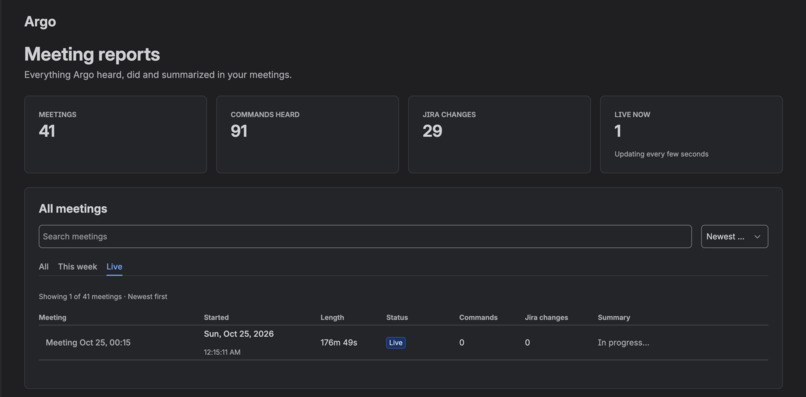Click the Jira changes column header
Viewport: 806px width, 397px height.
[x=546, y=317]
